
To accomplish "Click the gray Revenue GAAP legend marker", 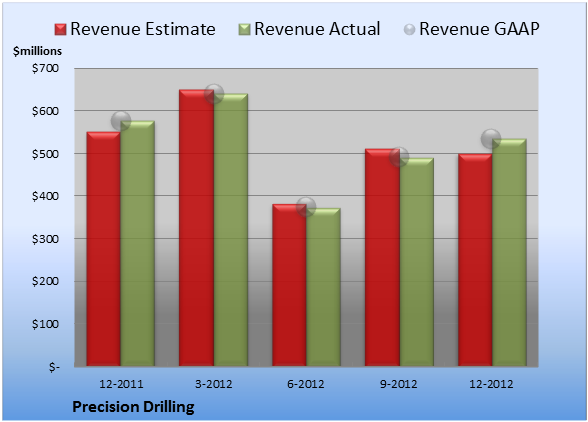I will tap(409, 30).
